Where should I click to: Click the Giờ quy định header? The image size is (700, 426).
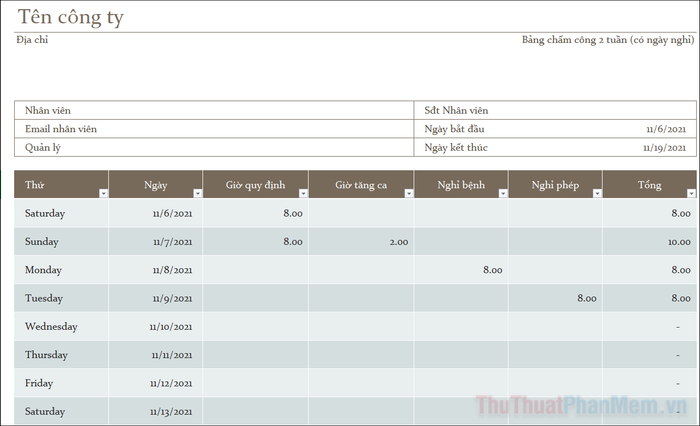click(255, 184)
